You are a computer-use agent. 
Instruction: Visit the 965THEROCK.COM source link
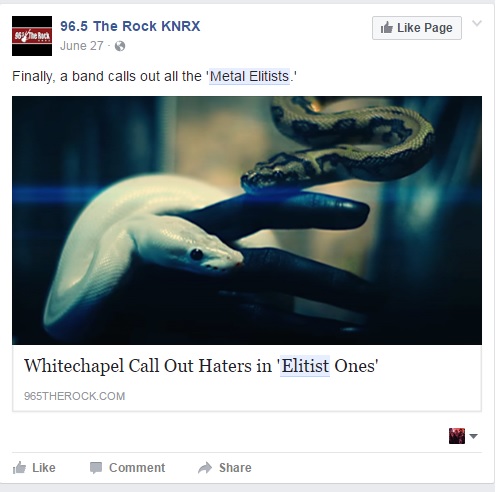coord(75,396)
